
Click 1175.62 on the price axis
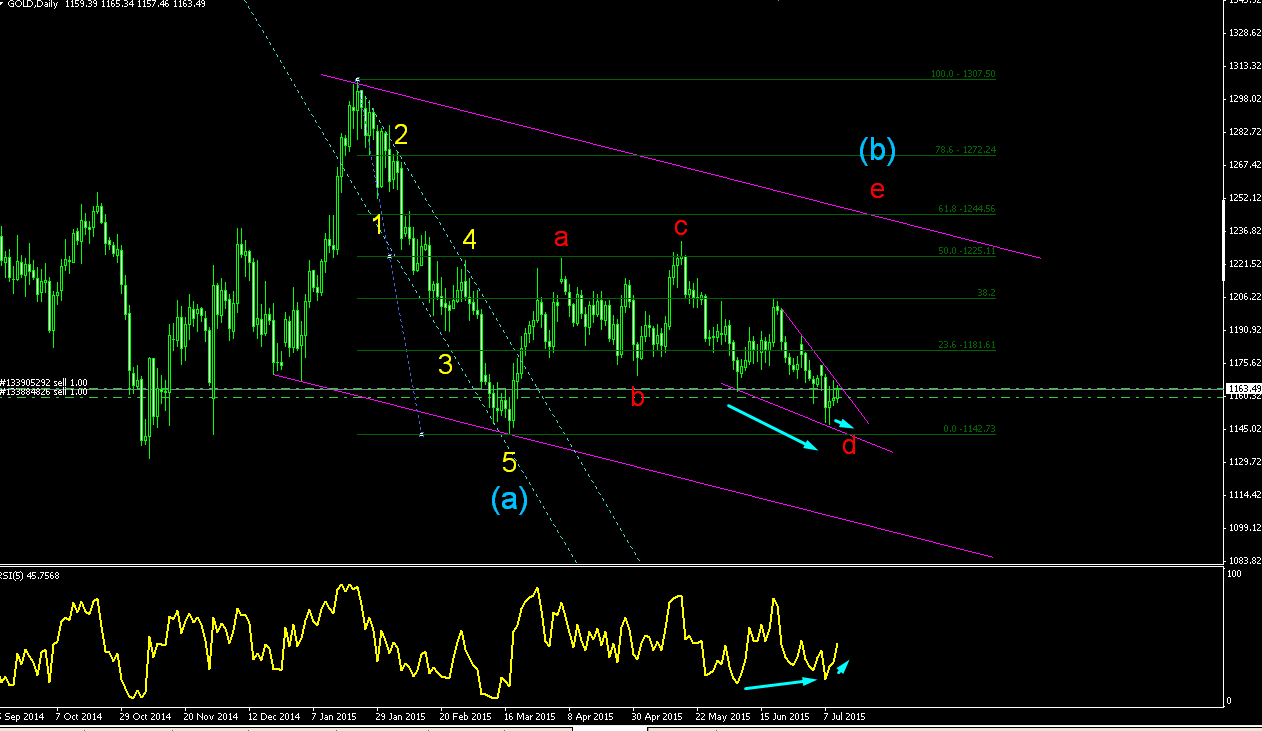pyautogui.click(x=1243, y=362)
